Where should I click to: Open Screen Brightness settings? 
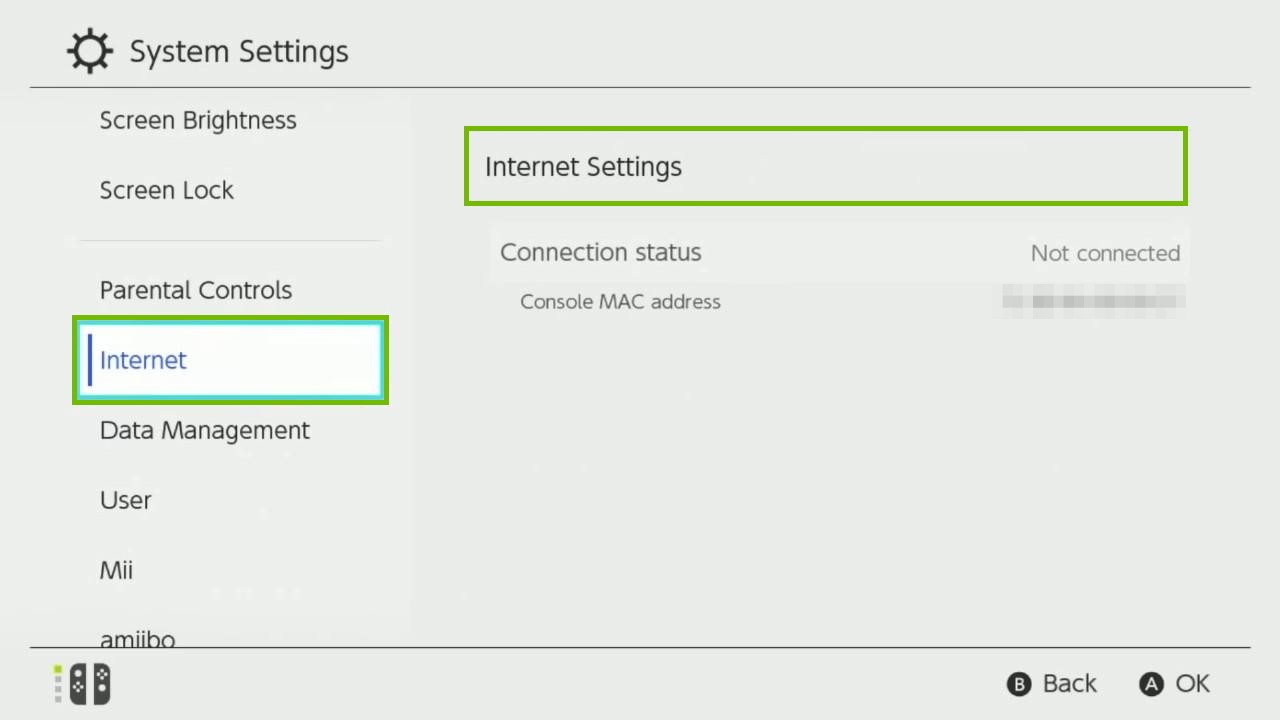[x=197, y=120]
